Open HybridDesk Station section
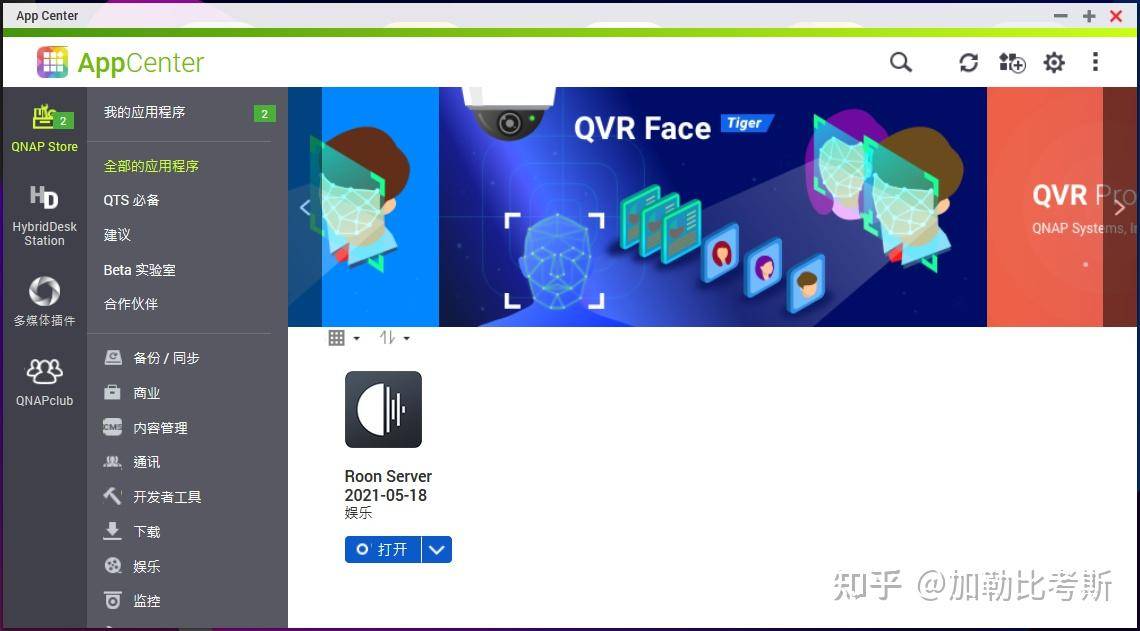1140x631 pixels. point(44,216)
